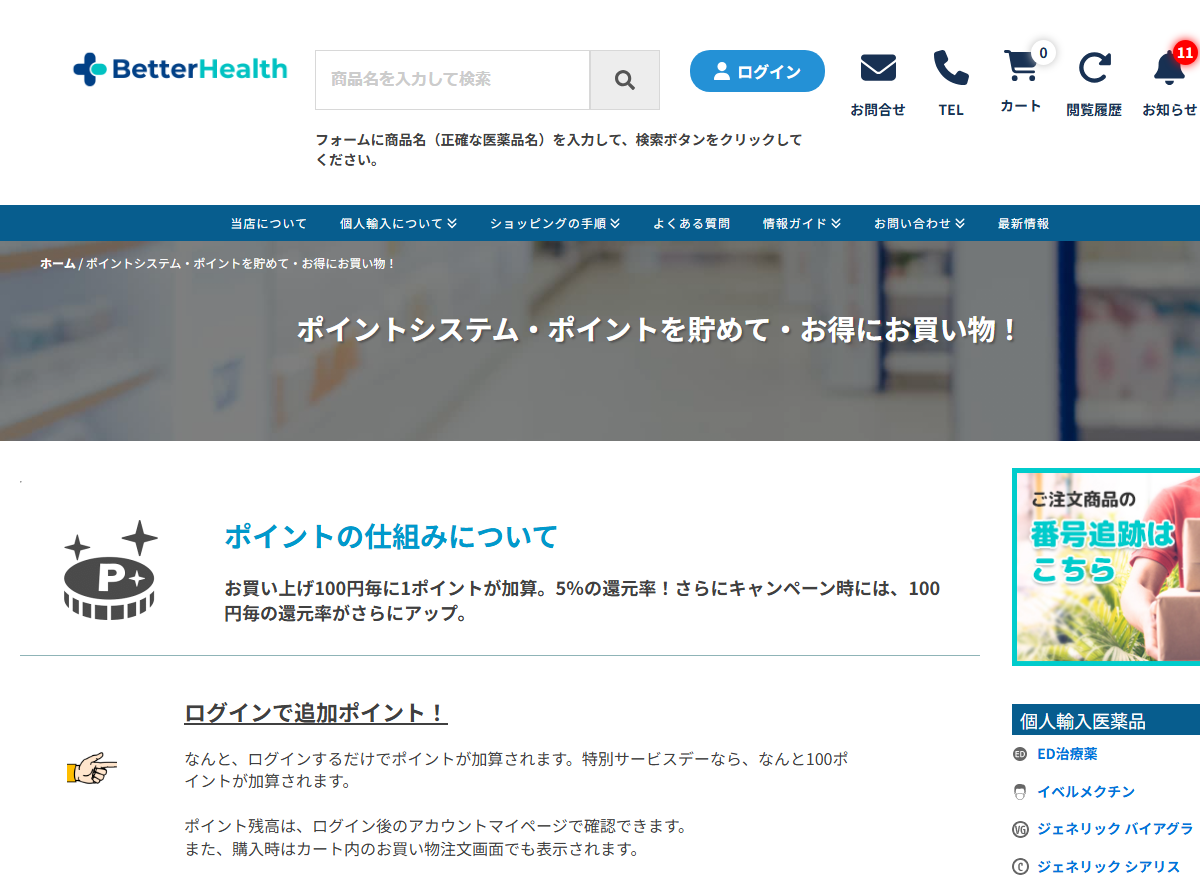Click ログインで追加ポイント！ heading
Image resolution: width=1200 pixels, height=880 pixels.
[316, 713]
